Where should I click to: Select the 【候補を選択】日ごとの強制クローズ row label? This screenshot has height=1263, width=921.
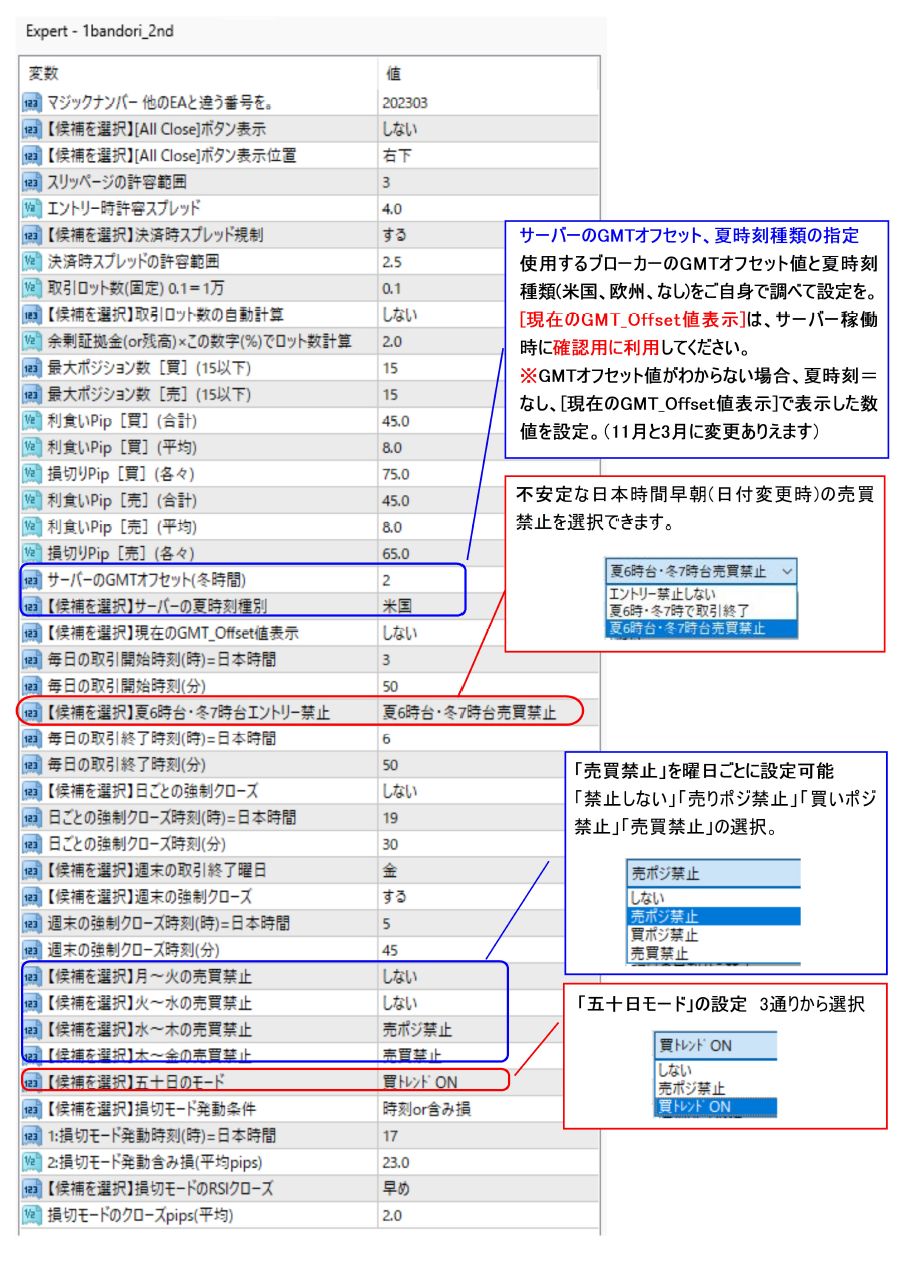tap(153, 791)
